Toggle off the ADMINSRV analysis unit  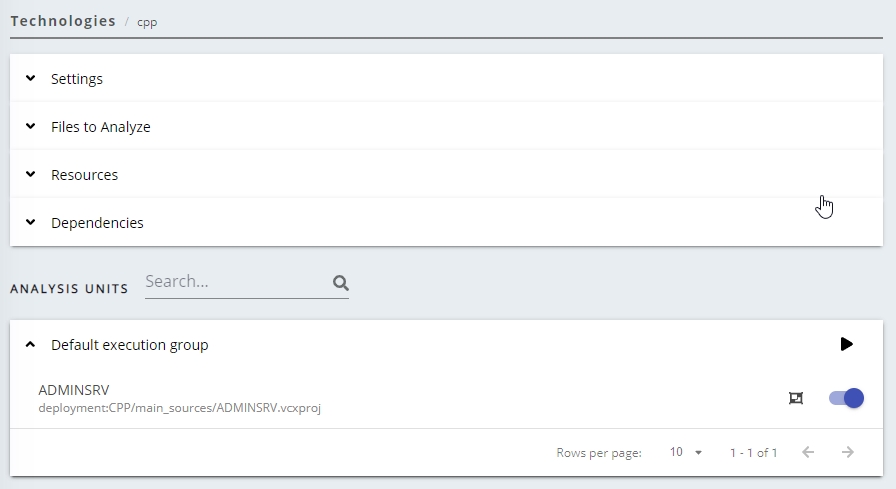pyautogui.click(x=846, y=398)
